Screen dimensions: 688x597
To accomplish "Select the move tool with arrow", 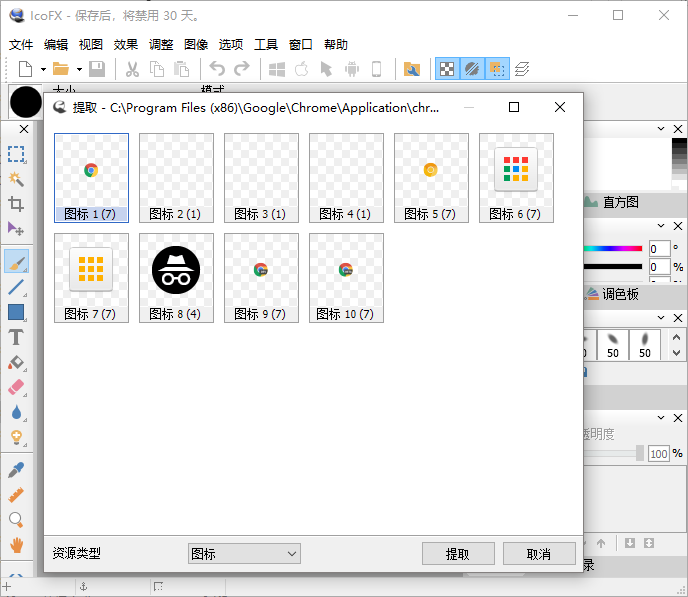I will pos(16,229).
